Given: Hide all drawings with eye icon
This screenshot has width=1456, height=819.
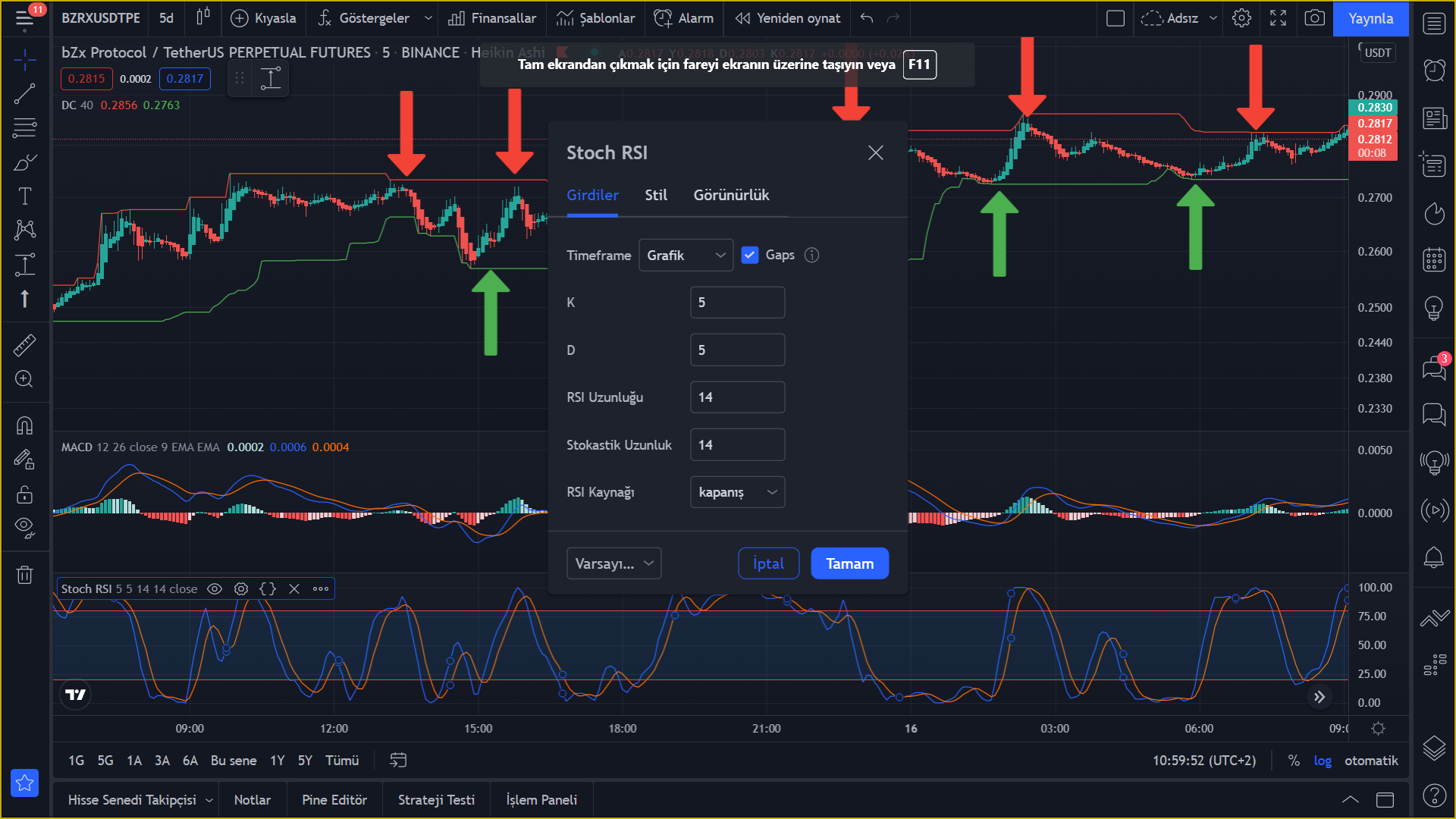Looking at the screenshot, I should (x=24, y=529).
